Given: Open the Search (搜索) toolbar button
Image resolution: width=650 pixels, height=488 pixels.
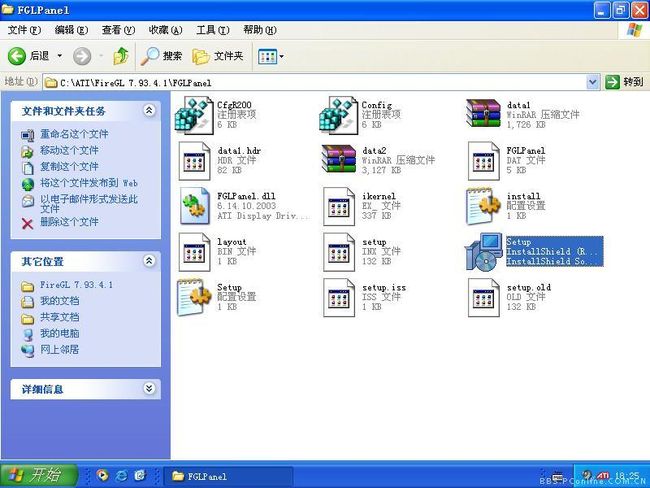Looking at the screenshot, I should (161, 56).
